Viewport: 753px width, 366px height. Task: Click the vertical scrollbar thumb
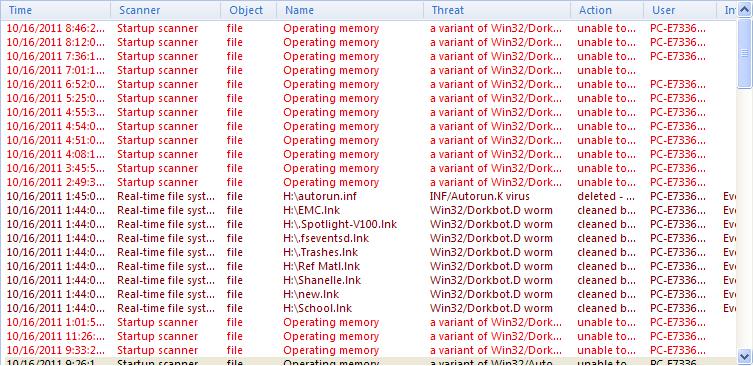(x=745, y=53)
